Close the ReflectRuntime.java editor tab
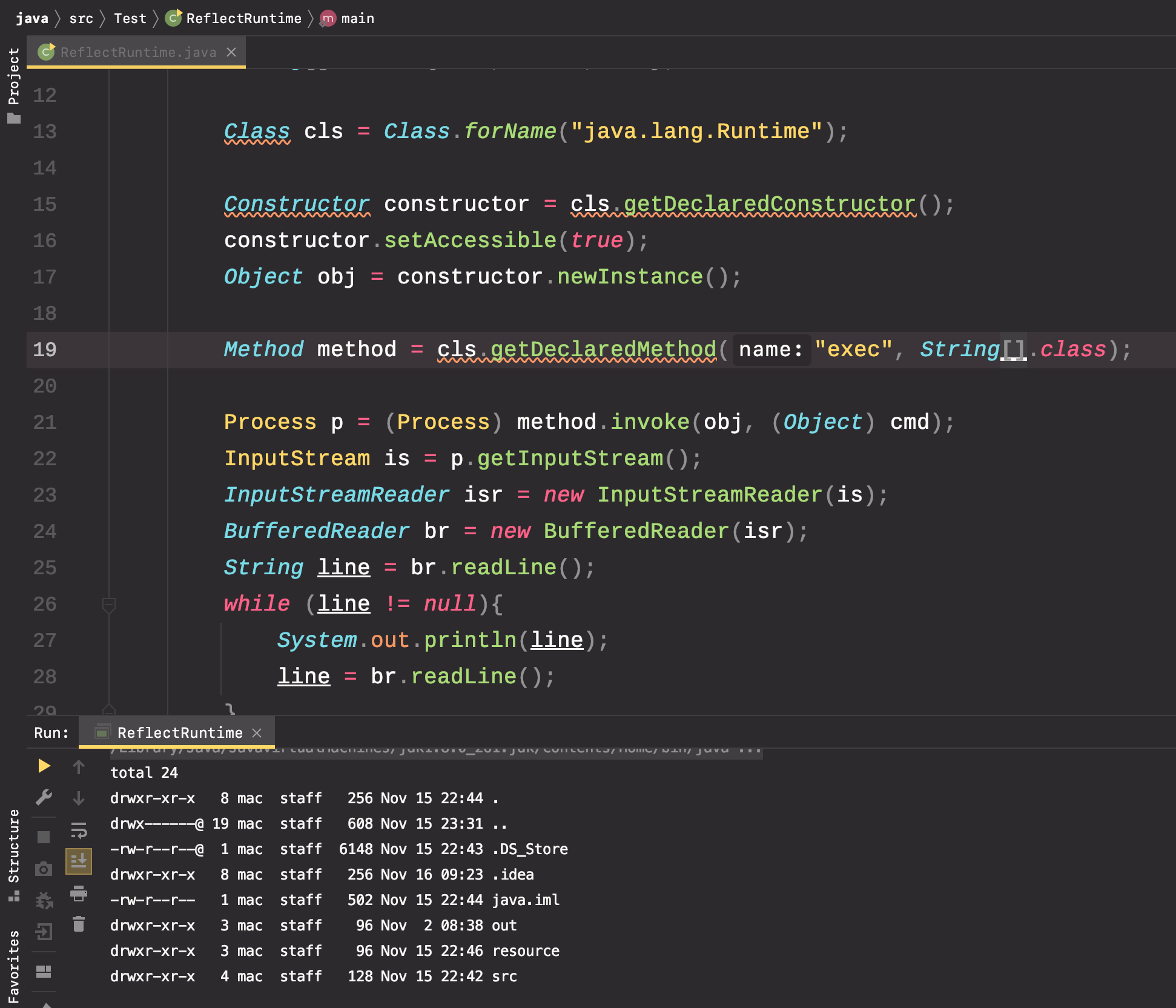Image resolution: width=1176 pixels, height=1008 pixels. [231, 52]
